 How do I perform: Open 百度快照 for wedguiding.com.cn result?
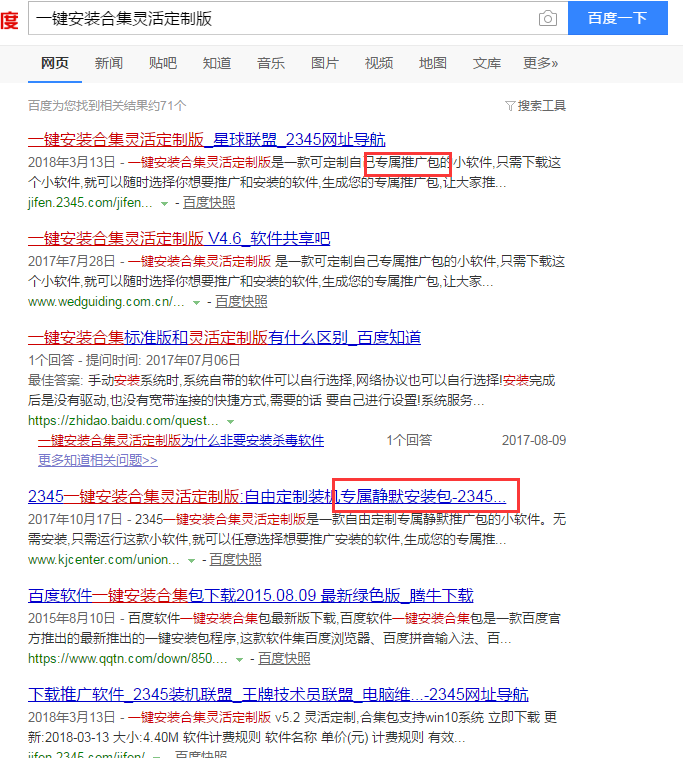tap(241, 302)
